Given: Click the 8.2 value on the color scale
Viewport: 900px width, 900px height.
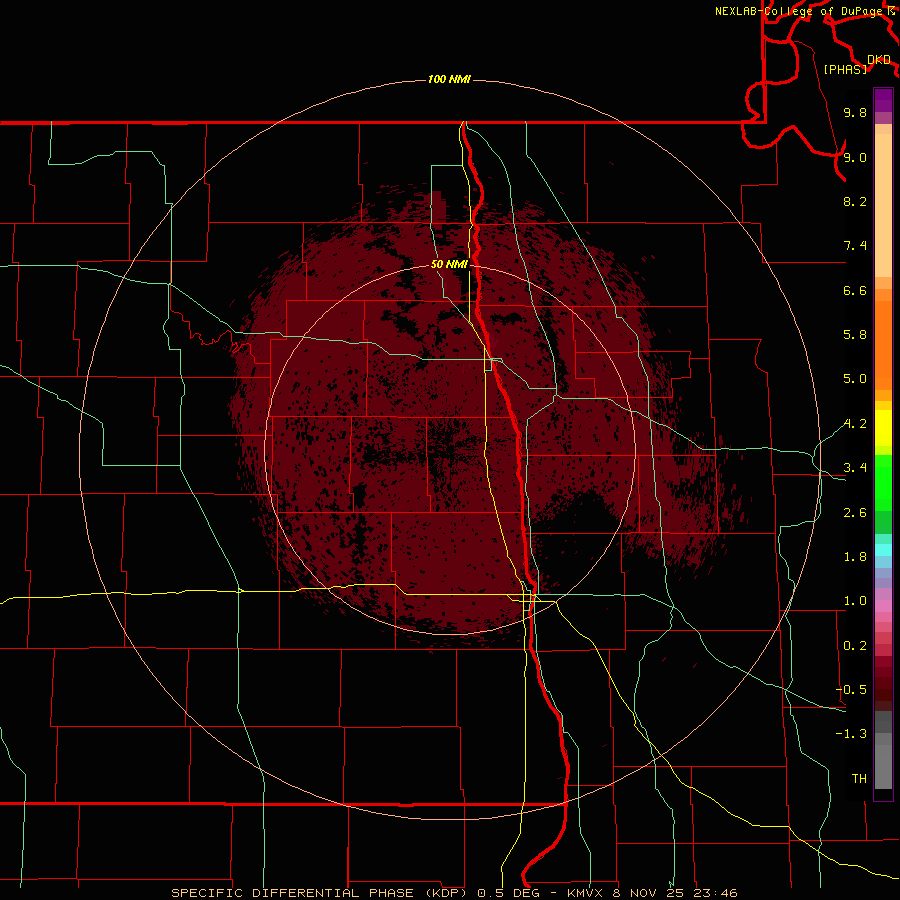Looking at the screenshot, I should coord(855,201).
